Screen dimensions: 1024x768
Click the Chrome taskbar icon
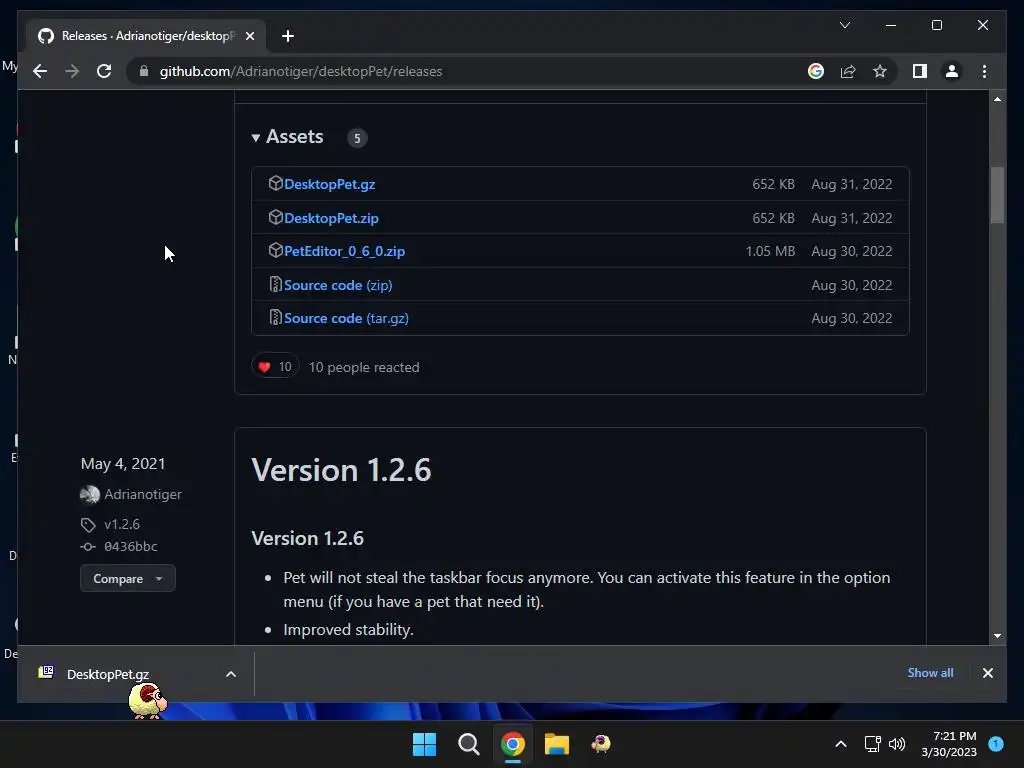click(513, 744)
